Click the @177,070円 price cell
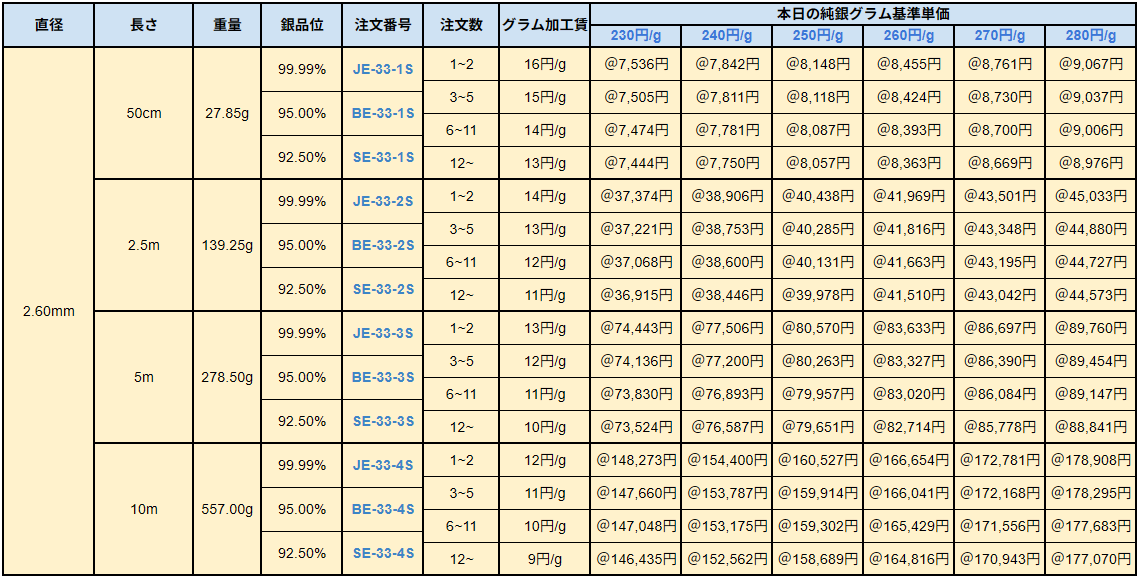Image resolution: width=1138 pixels, height=577 pixels. (x=1091, y=559)
